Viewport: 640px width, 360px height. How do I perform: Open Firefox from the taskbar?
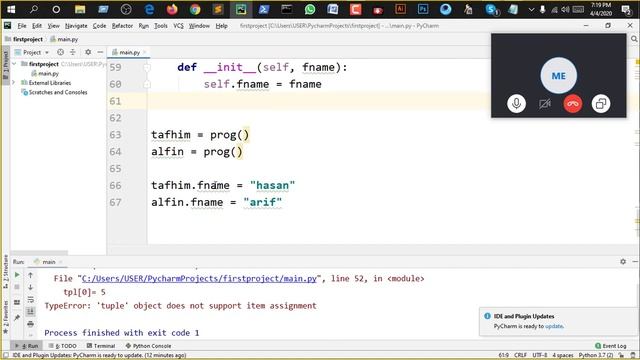point(172,9)
